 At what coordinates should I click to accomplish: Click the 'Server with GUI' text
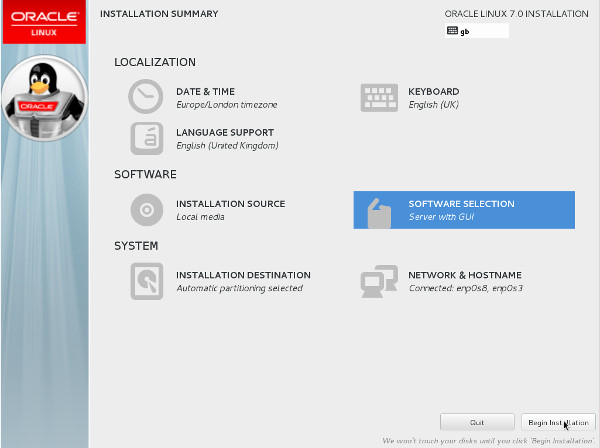(x=441, y=217)
